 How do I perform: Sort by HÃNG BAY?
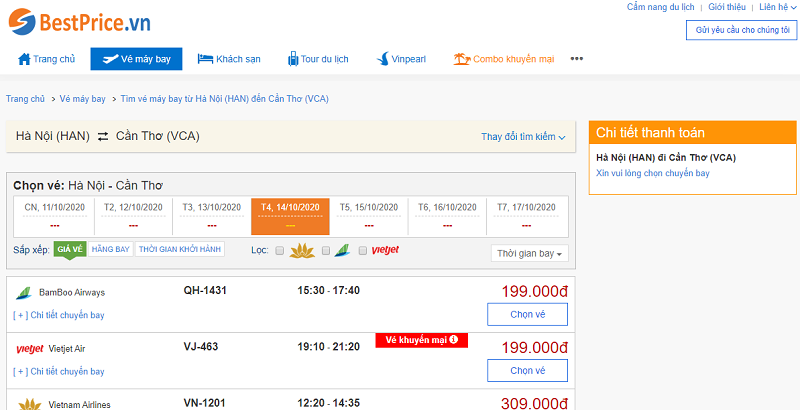(x=111, y=249)
